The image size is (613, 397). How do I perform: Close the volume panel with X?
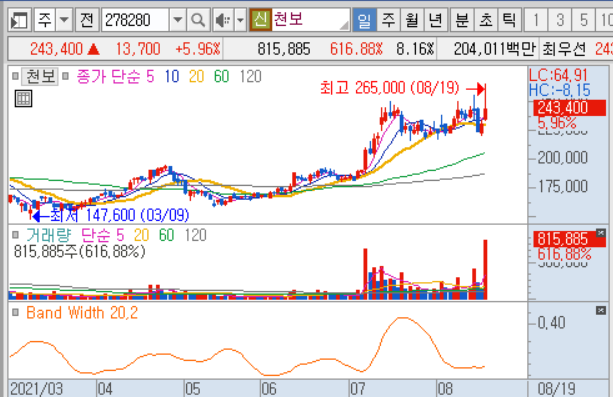[600, 233]
